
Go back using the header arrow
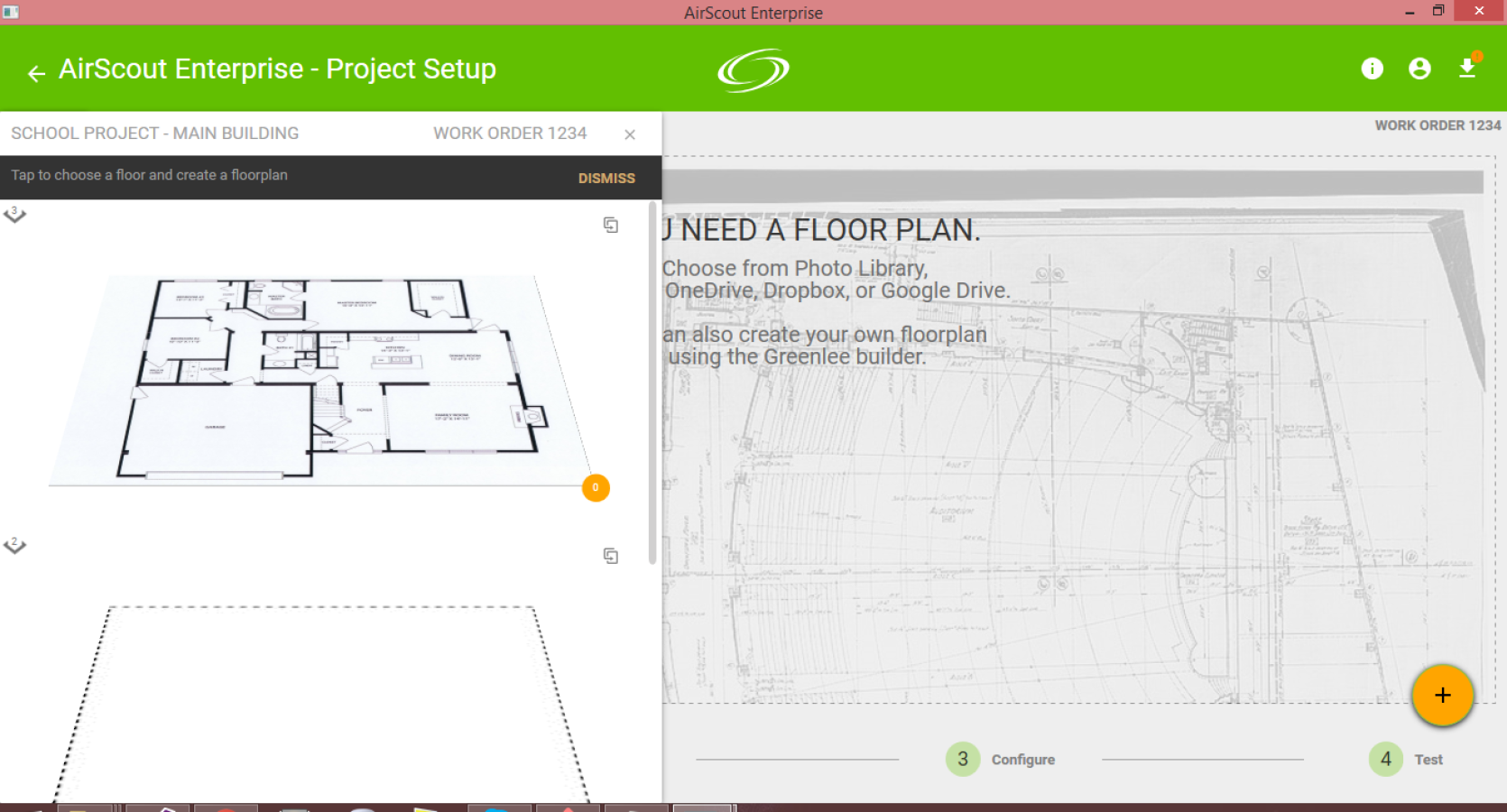tap(36, 73)
